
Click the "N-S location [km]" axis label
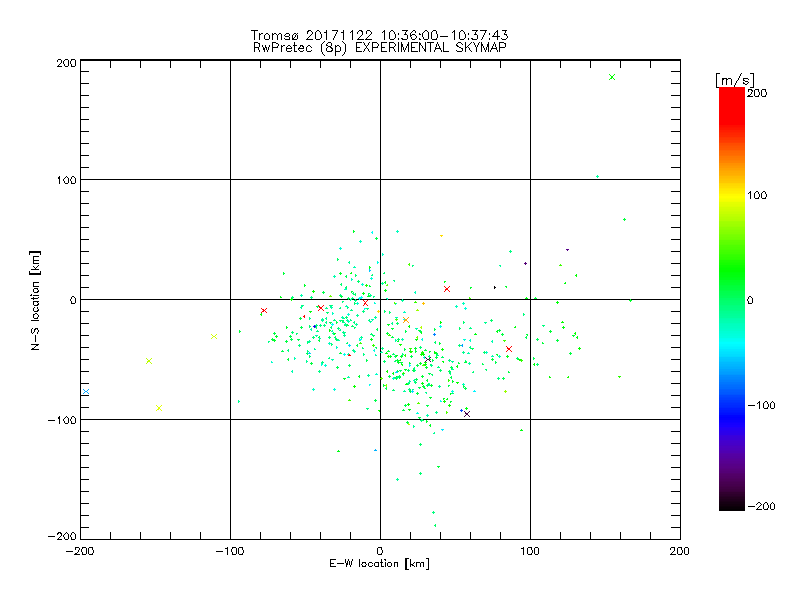tap(35, 301)
